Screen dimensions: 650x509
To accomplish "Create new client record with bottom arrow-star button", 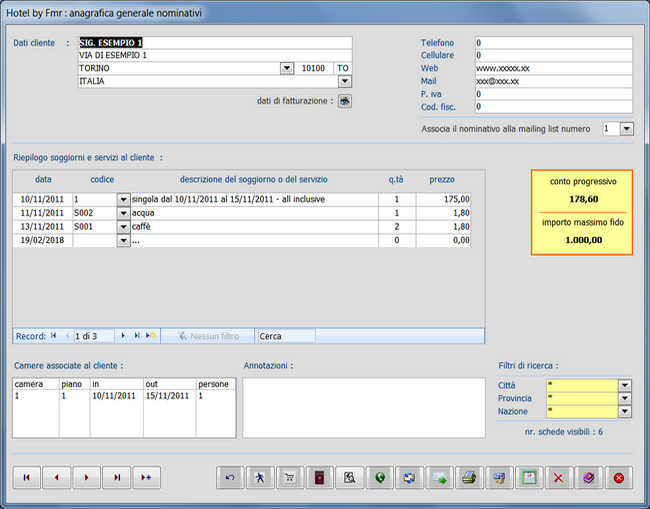I will pyautogui.click(x=146, y=477).
